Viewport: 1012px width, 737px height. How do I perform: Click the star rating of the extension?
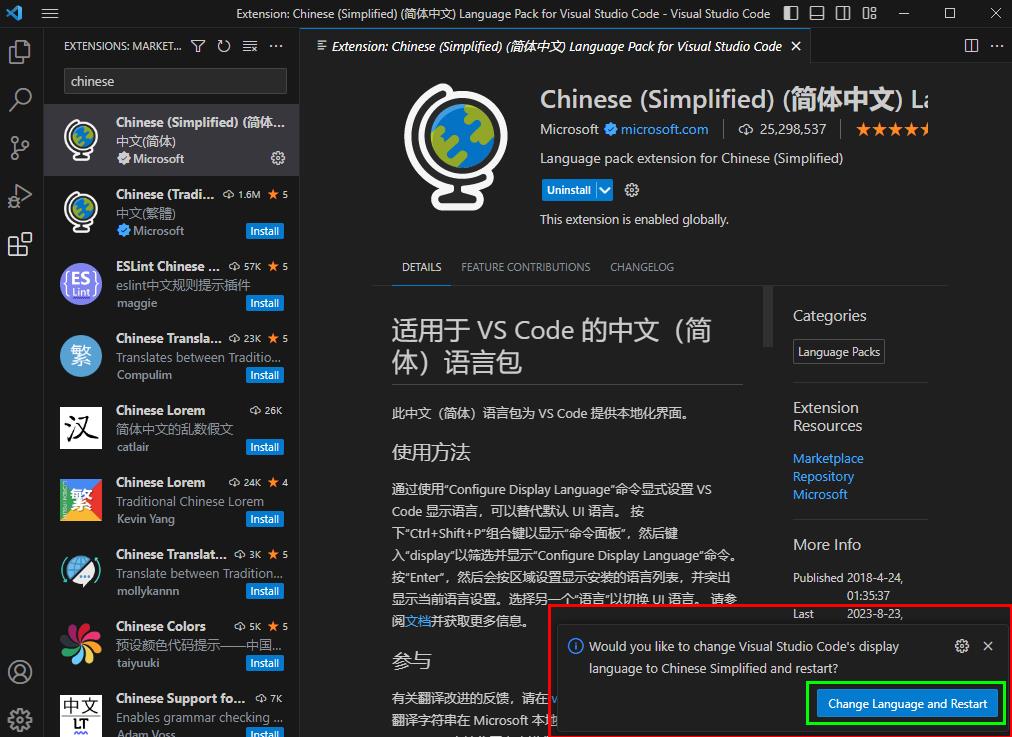(892, 130)
